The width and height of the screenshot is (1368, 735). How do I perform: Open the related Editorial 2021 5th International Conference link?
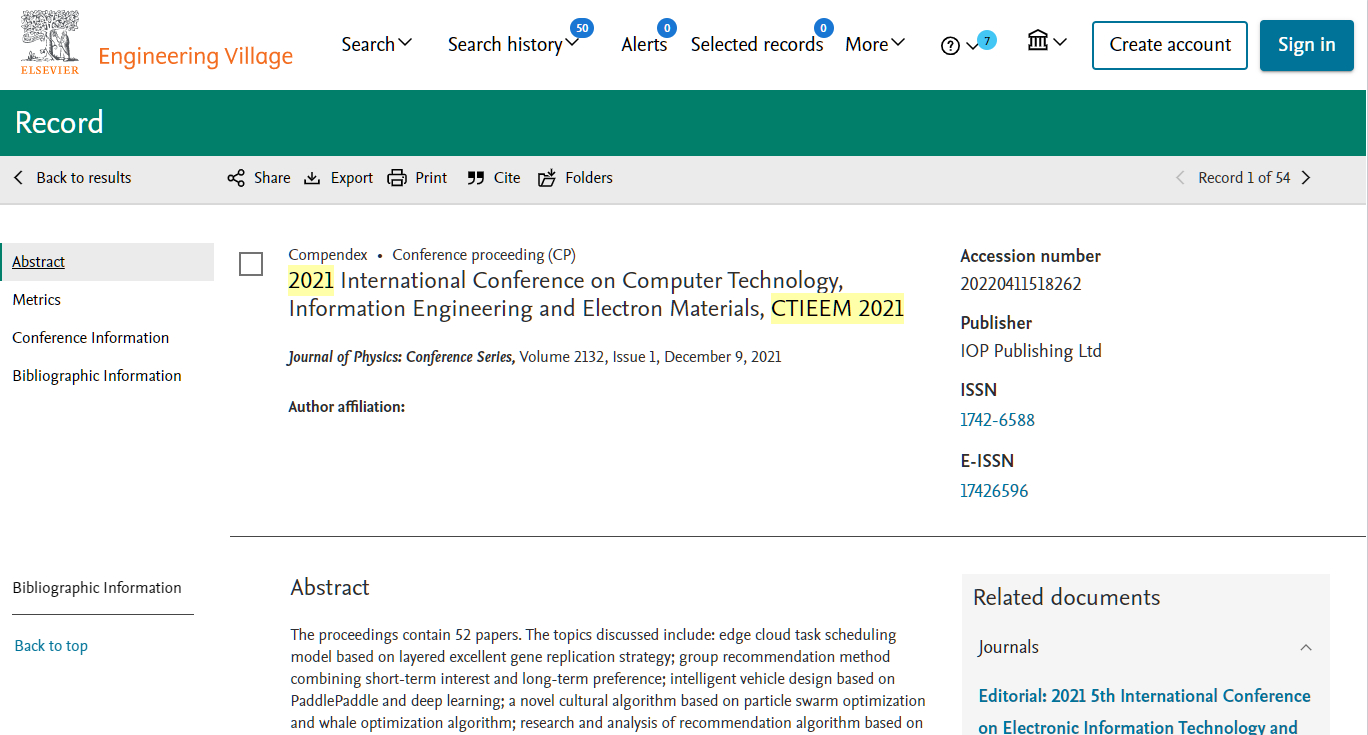coord(1144,711)
